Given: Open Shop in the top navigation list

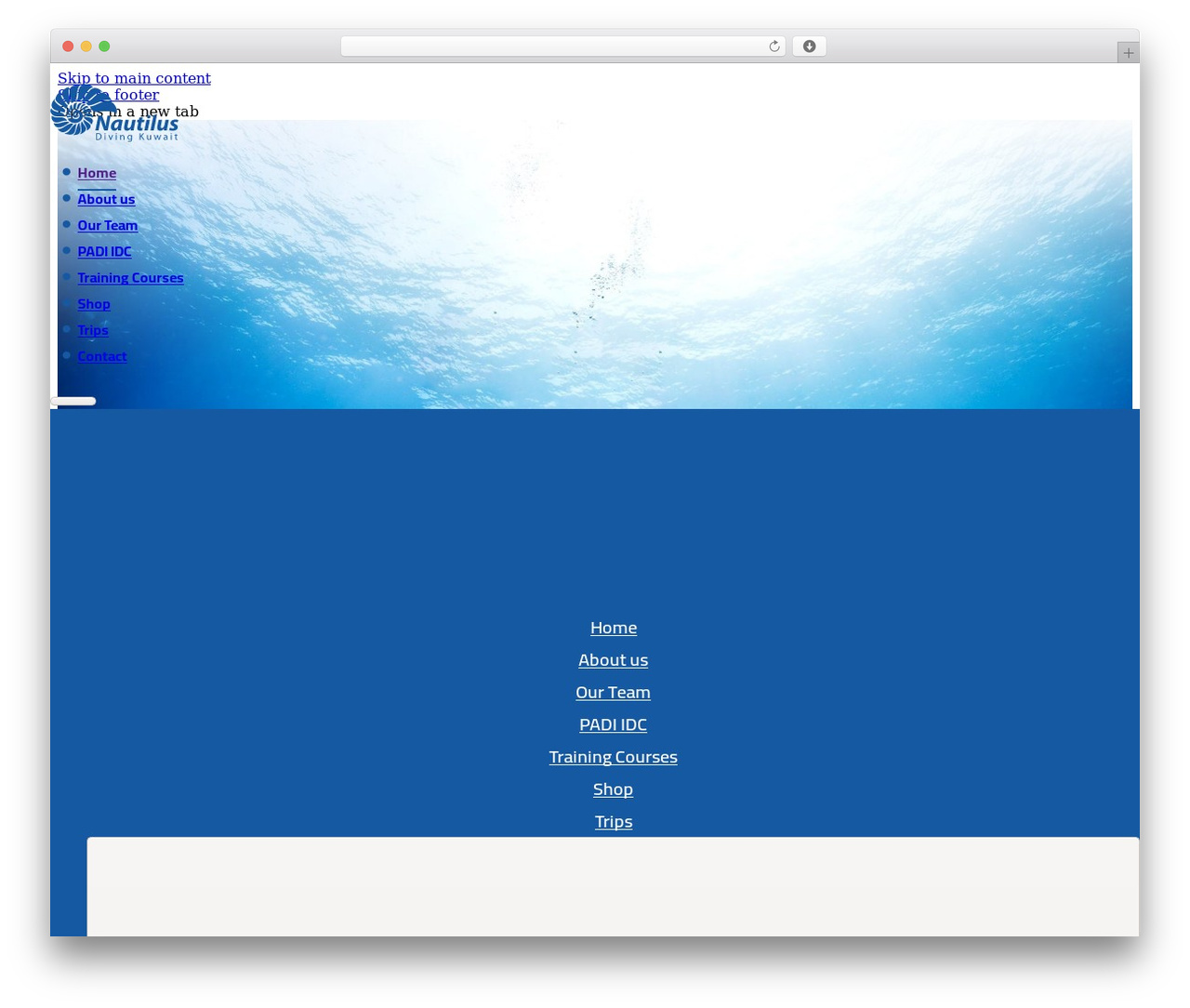Looking at the screenshot, I should (x=94, y=303).
